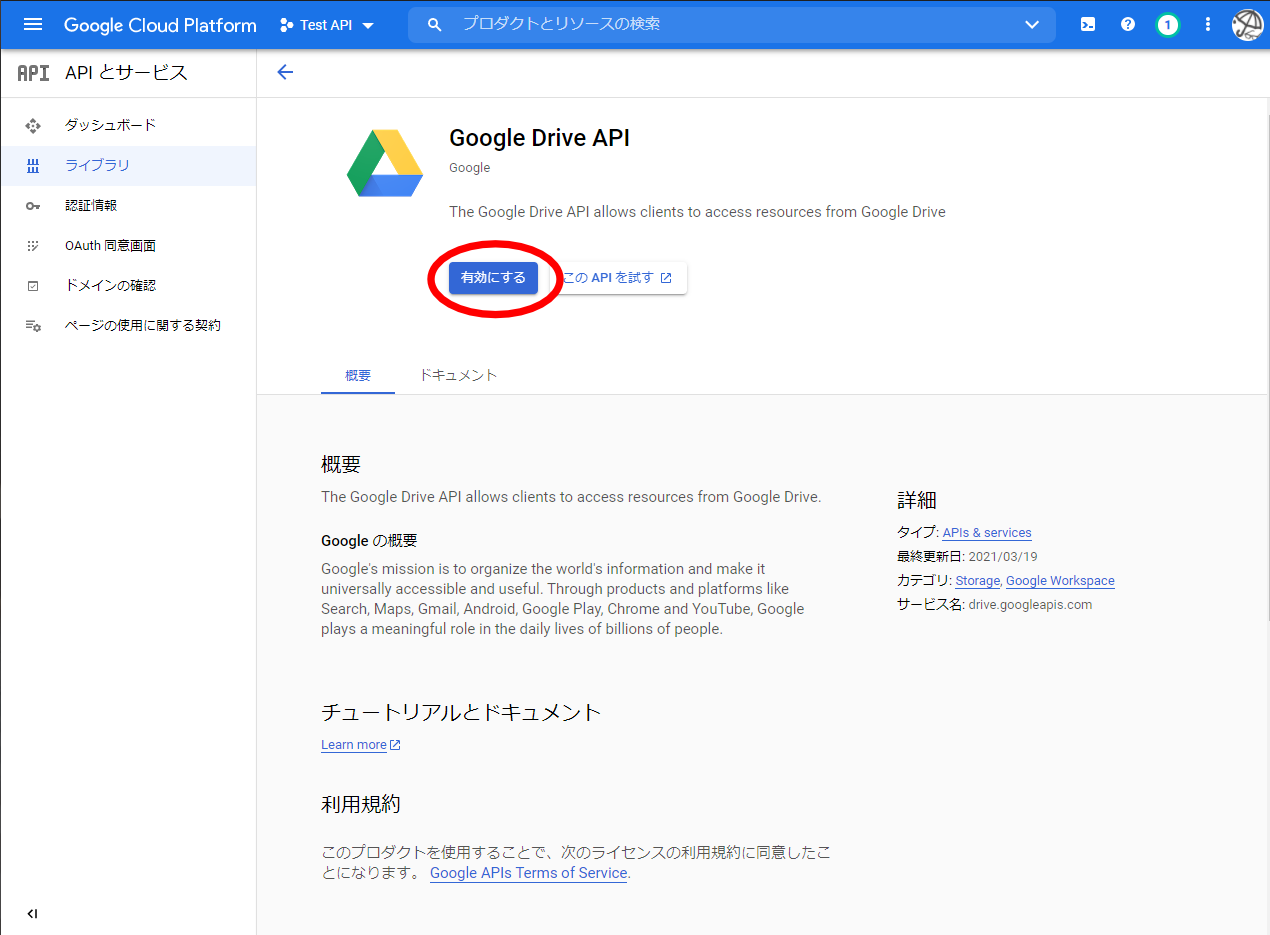The height and width of the screenshot is (935, 1270).
Task: Open 認証情報 in the sidebar
Action: pos(128,205)
